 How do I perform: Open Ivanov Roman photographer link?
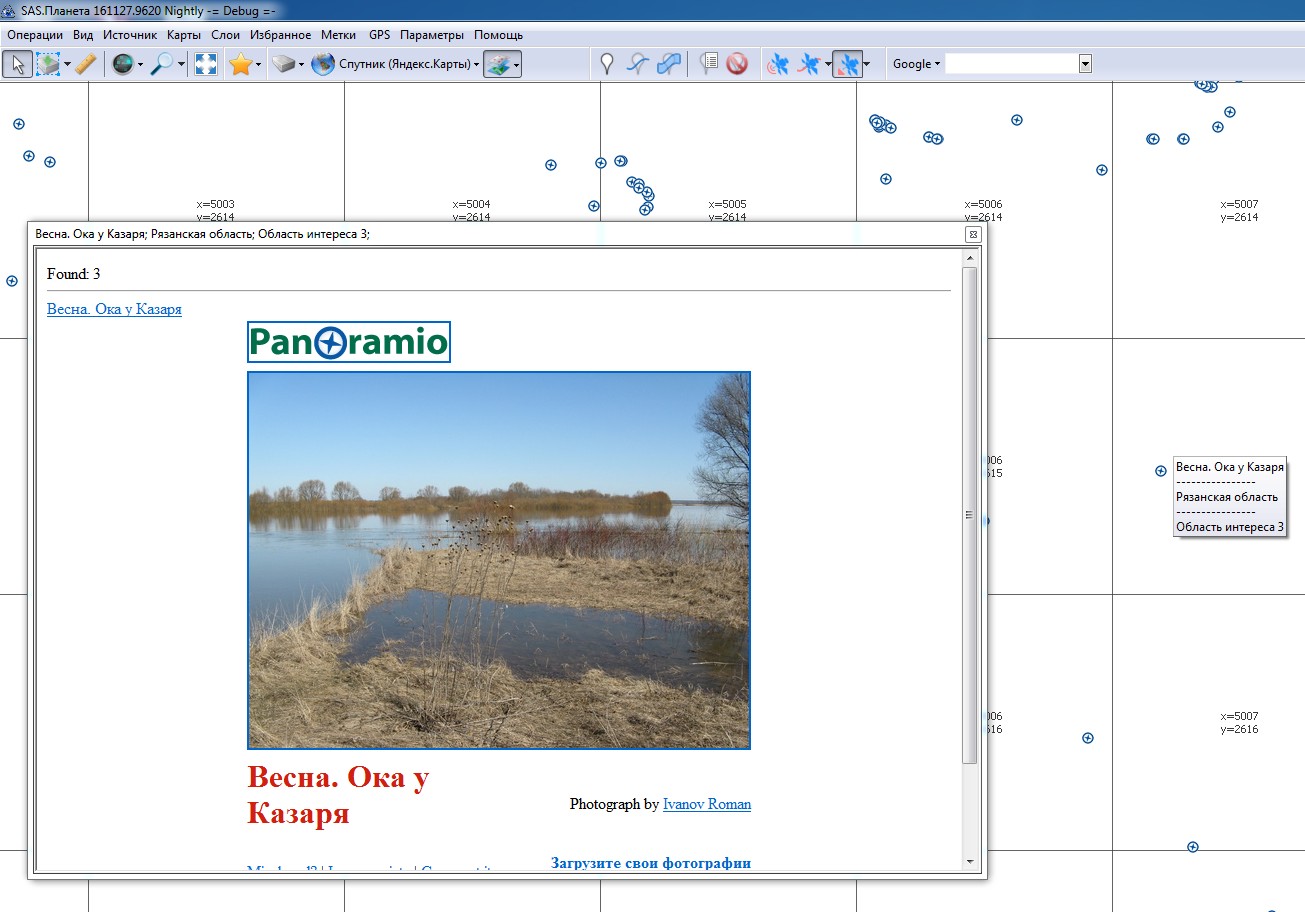pyautogui.click(x=706, y=804)
